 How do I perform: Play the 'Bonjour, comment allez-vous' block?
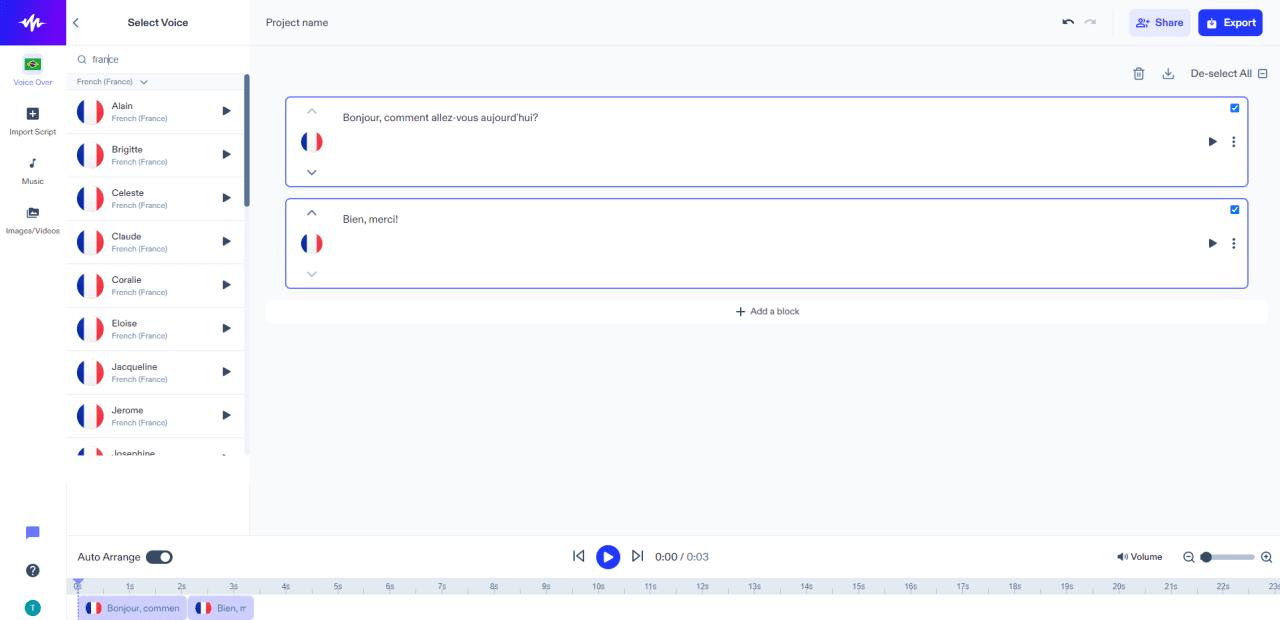point(1212,142)
